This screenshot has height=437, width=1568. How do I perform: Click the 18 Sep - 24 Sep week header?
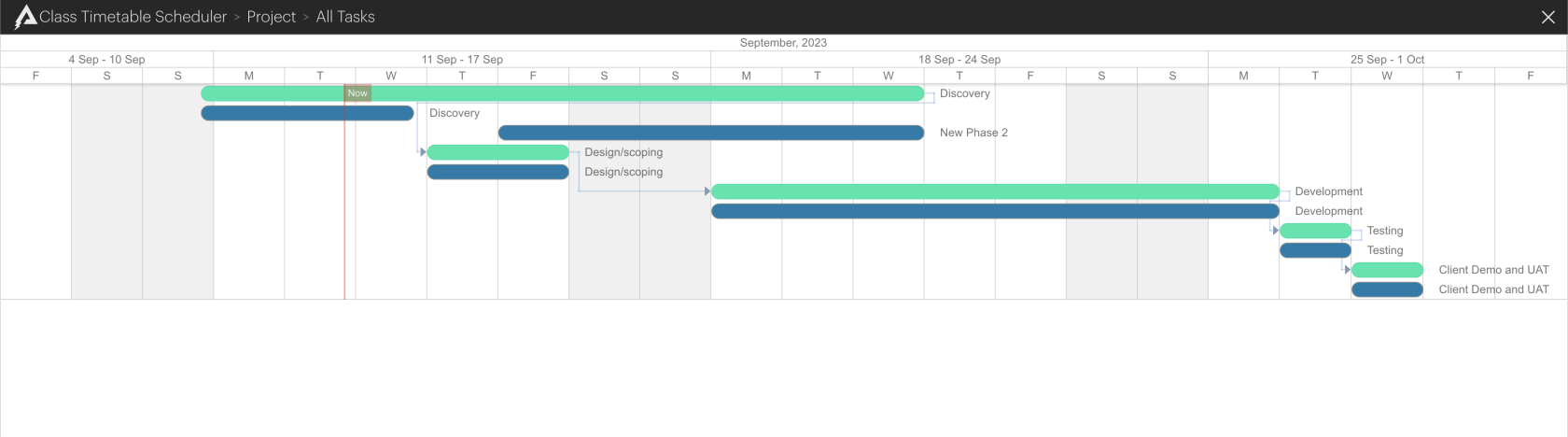point(959,59)
